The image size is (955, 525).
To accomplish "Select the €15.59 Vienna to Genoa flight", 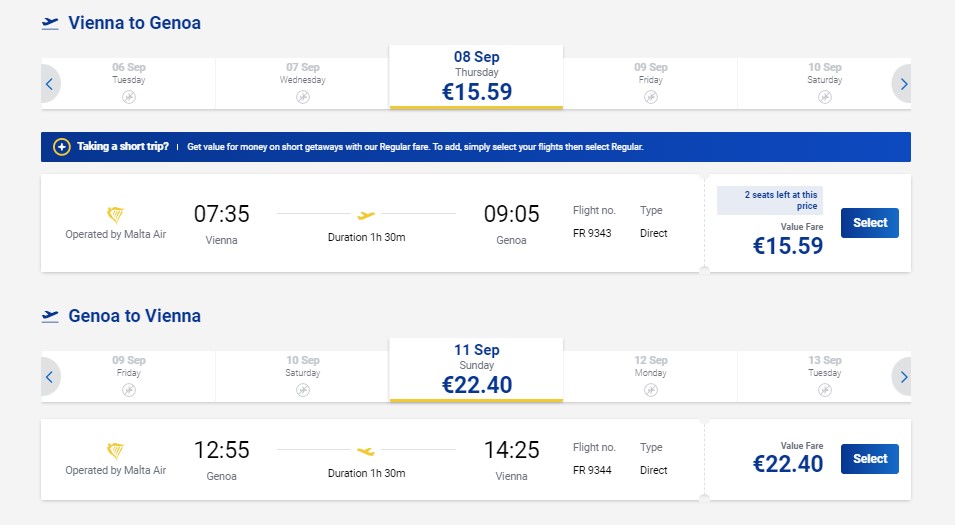I will pos(869,223).
